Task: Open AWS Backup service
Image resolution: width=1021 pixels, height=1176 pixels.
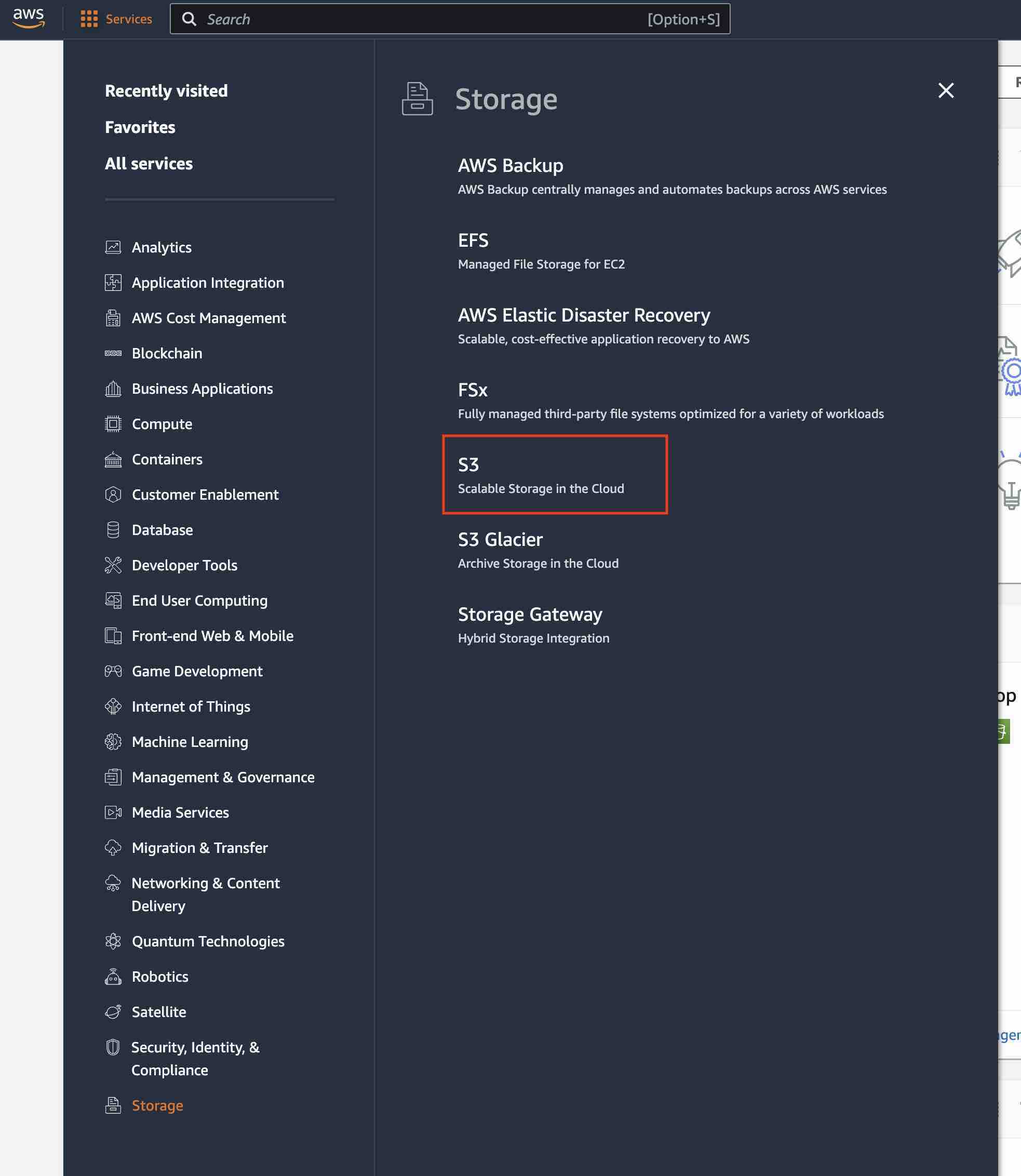Action: [x=510, y=165]
